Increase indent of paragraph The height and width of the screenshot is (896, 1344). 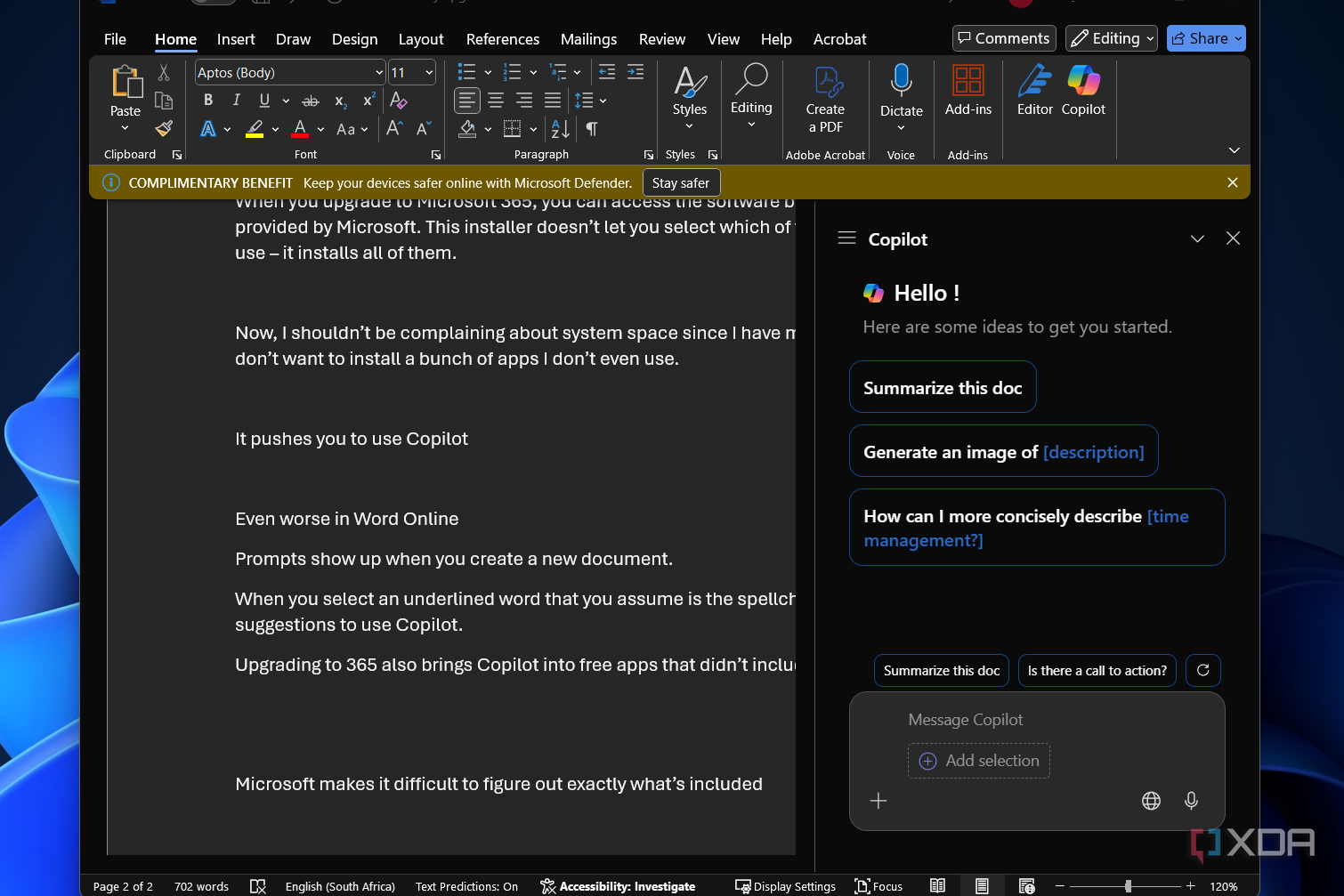[636, 72]
